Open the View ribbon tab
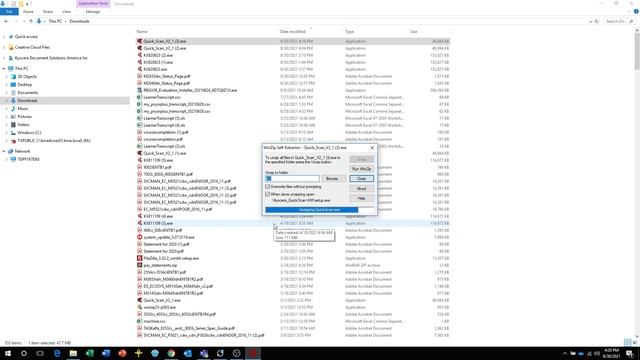Image resolution: width=640 pixels, height=360 pixels. [x=66, y=11]
